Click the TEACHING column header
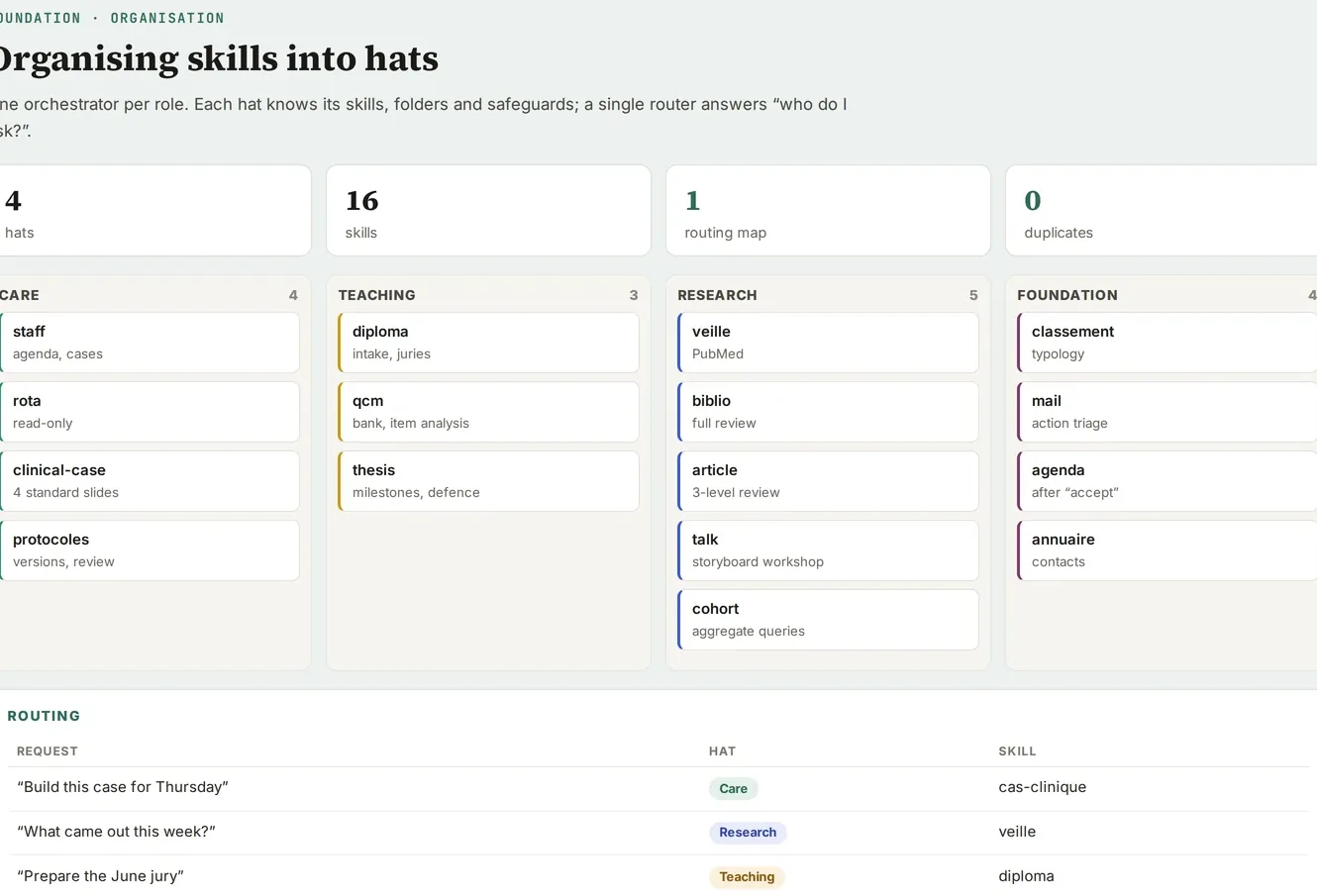Screen dimensions: 1317x896 point(377,295)
